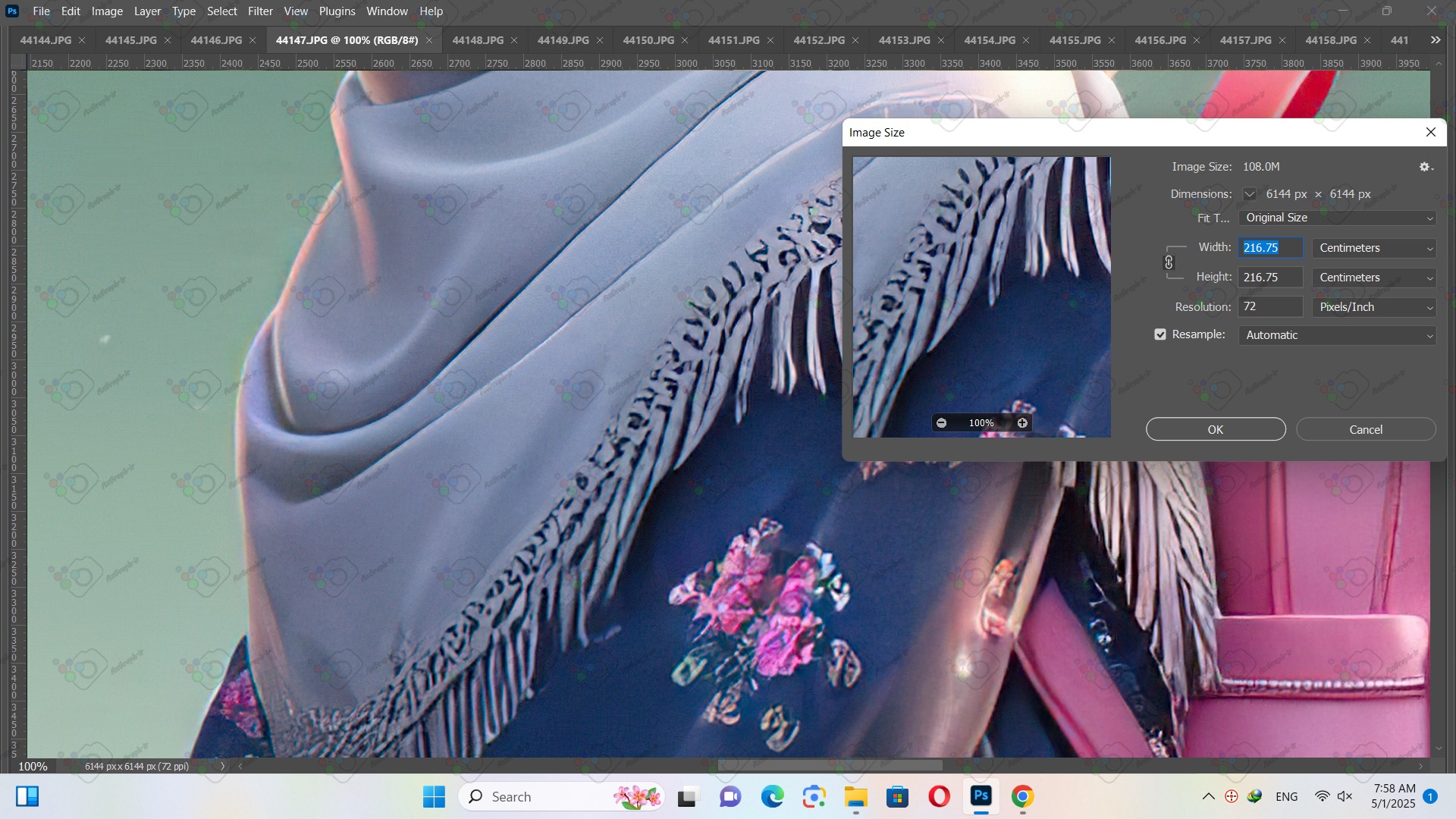
Task: Open File Explorer from the taskbar
Action: pyautogui.click(x=855, y=797)
